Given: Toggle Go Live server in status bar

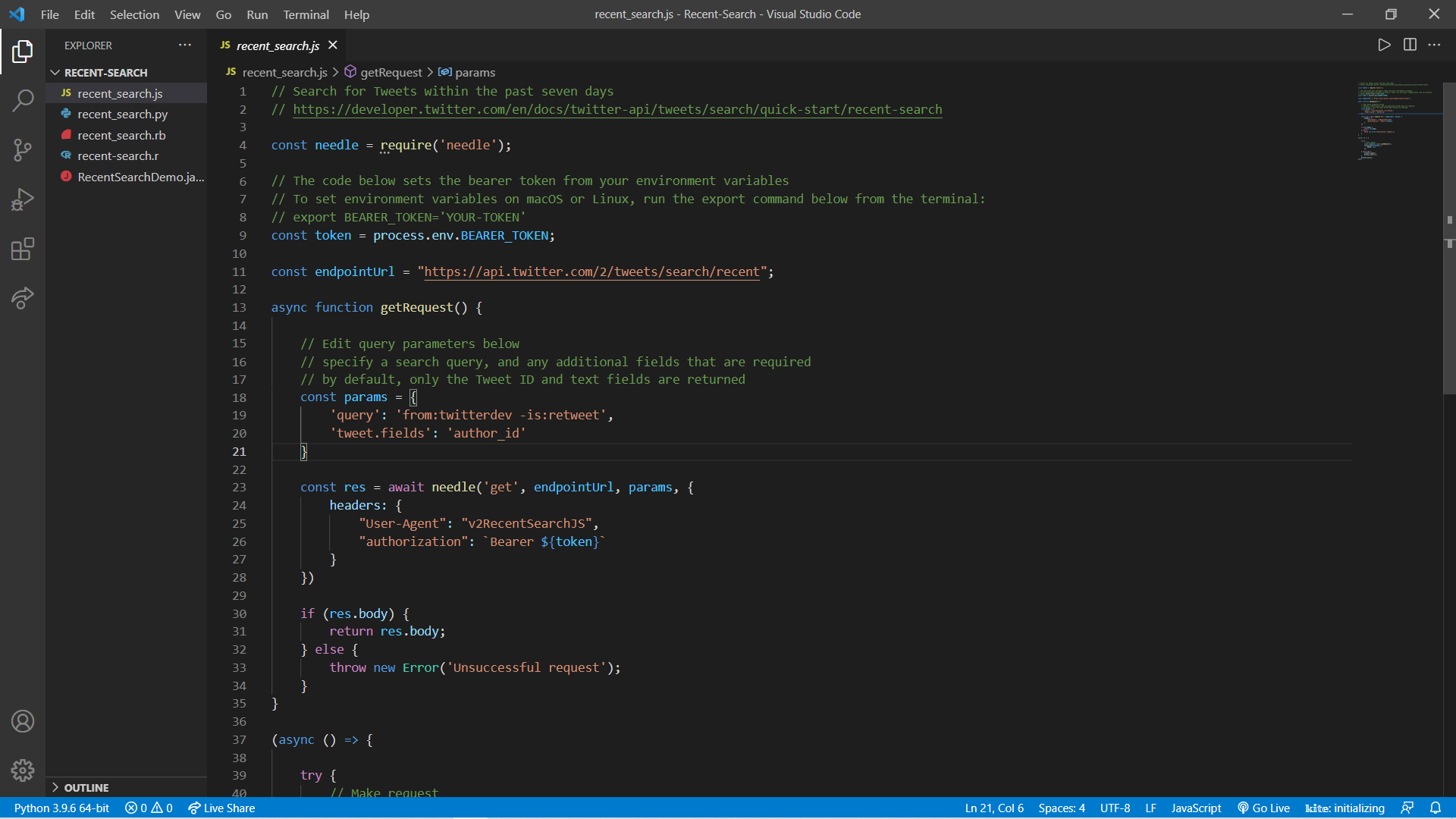Looking at the screenshot, I should (x=1263, y=808).
